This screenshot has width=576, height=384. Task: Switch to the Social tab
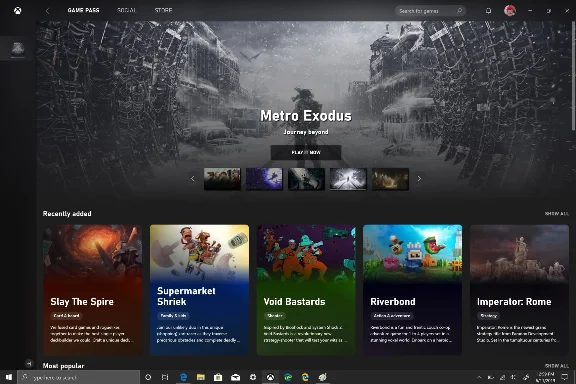pos(126,10)
